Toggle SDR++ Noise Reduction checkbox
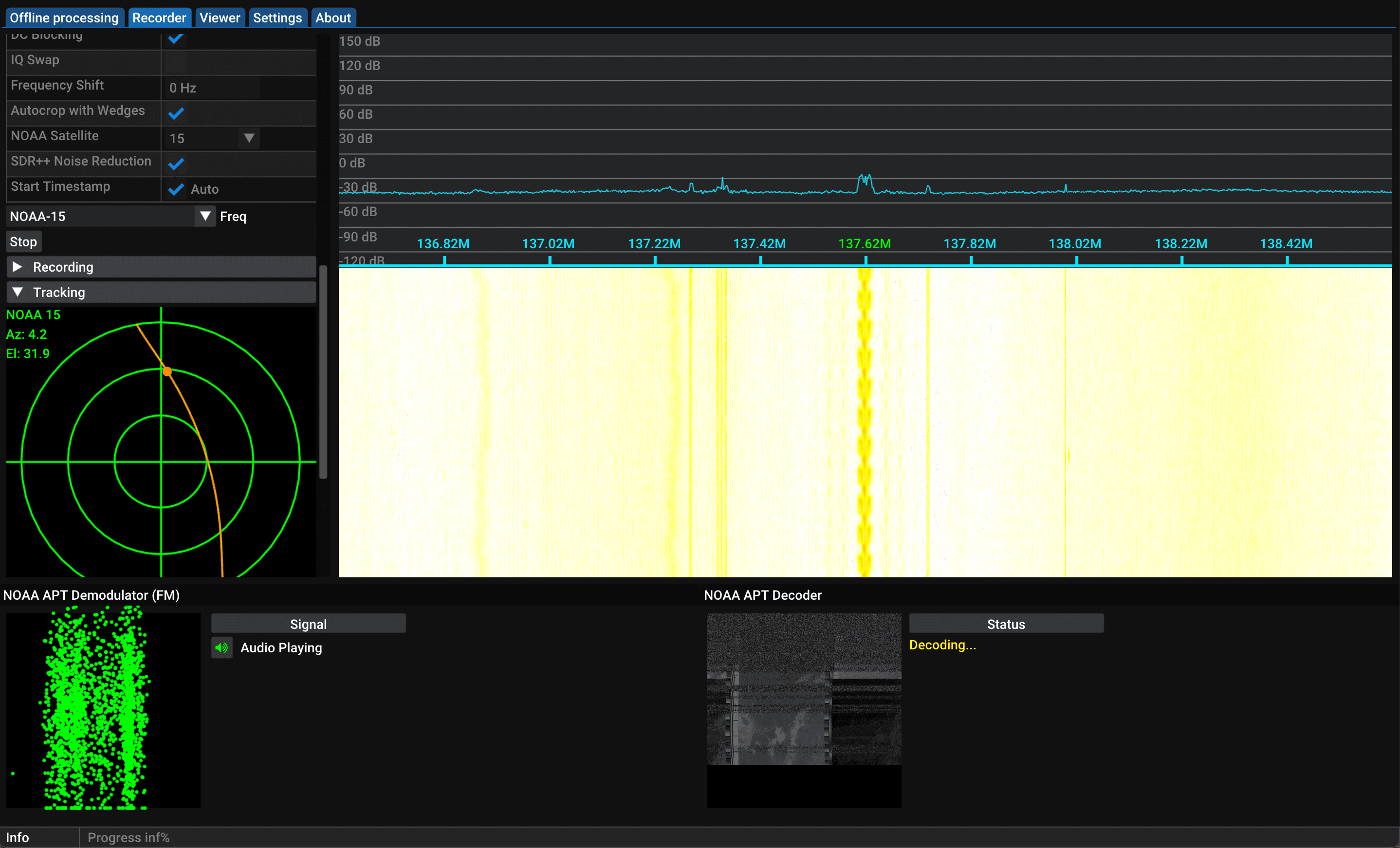Image resolution: width=1400 pixels, height=848 pixels. 176,163
